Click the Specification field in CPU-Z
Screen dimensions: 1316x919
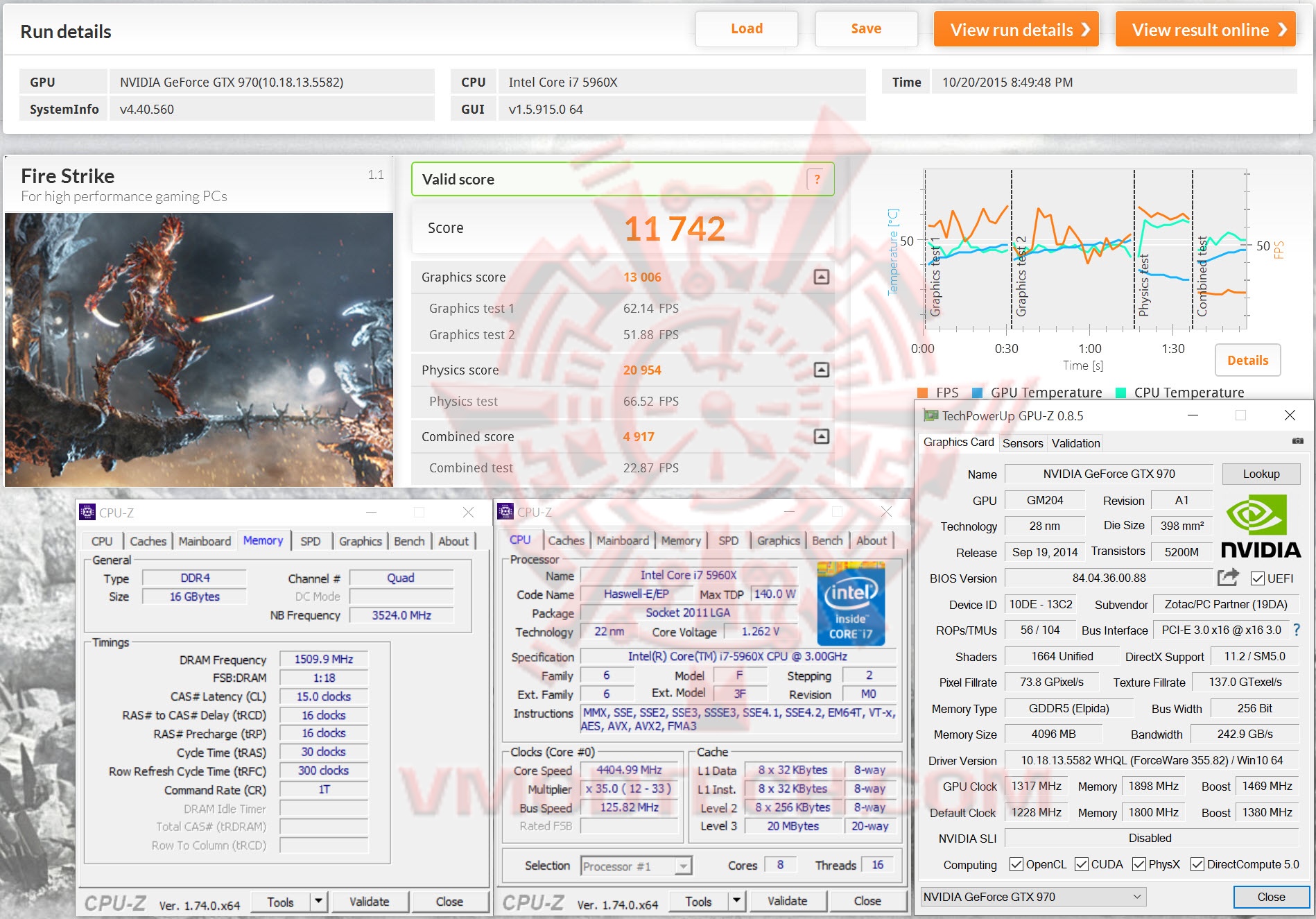coord(738,656)
